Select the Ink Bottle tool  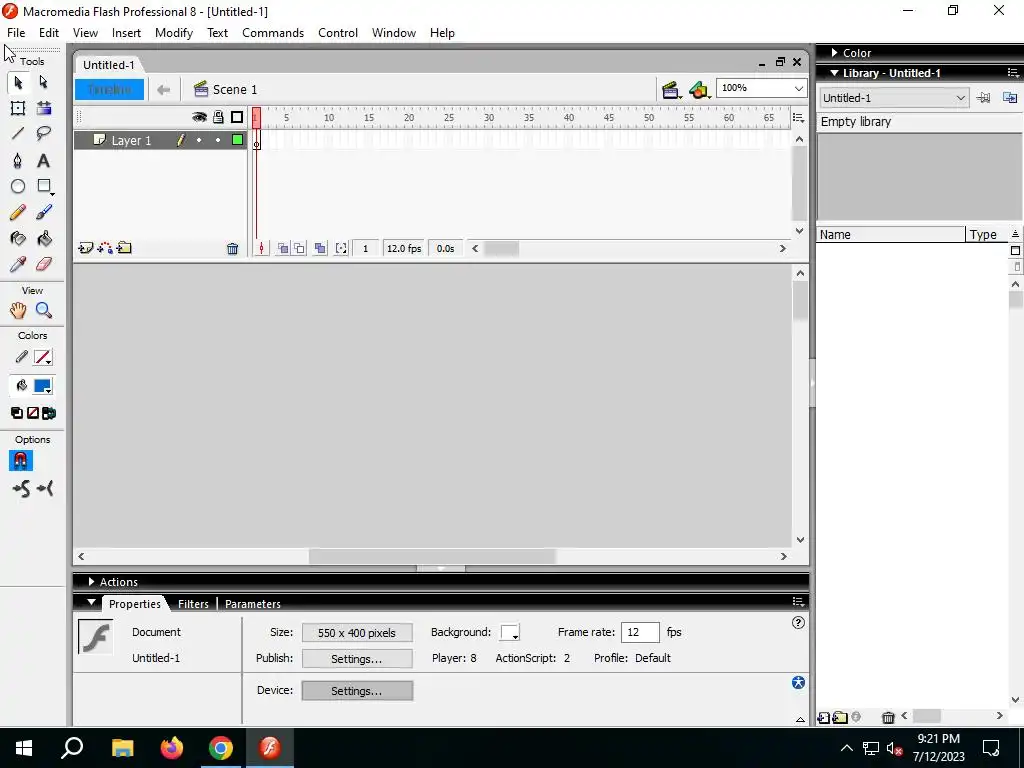click(18, 238)
